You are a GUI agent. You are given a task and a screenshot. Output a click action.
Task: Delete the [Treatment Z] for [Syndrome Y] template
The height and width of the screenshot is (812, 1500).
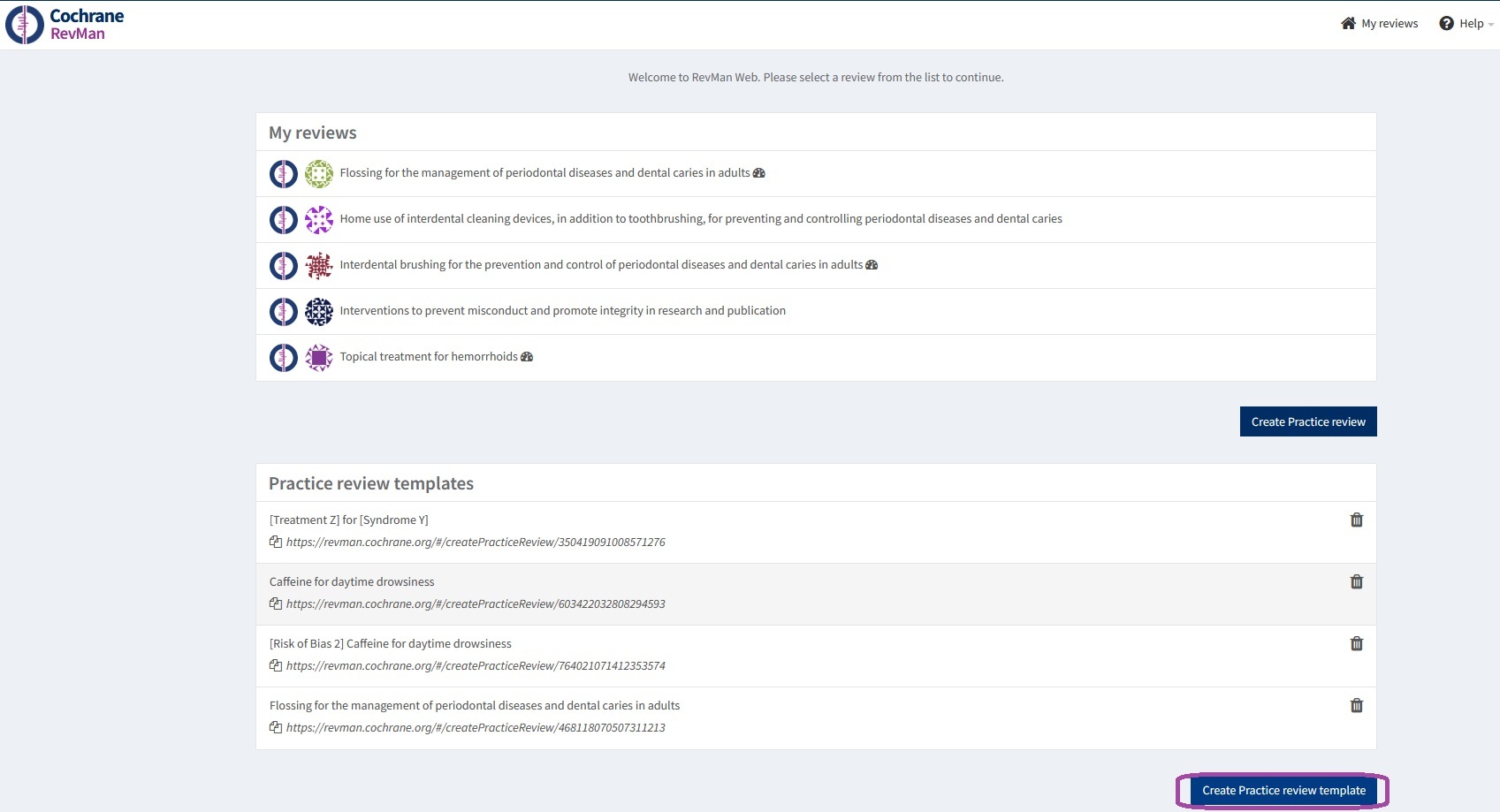1356,520
